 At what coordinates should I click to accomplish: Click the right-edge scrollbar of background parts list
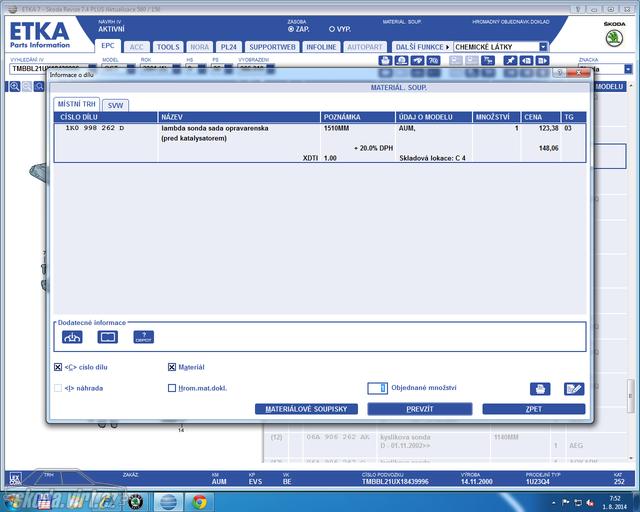pyautogui.click(x=631, y=396)
